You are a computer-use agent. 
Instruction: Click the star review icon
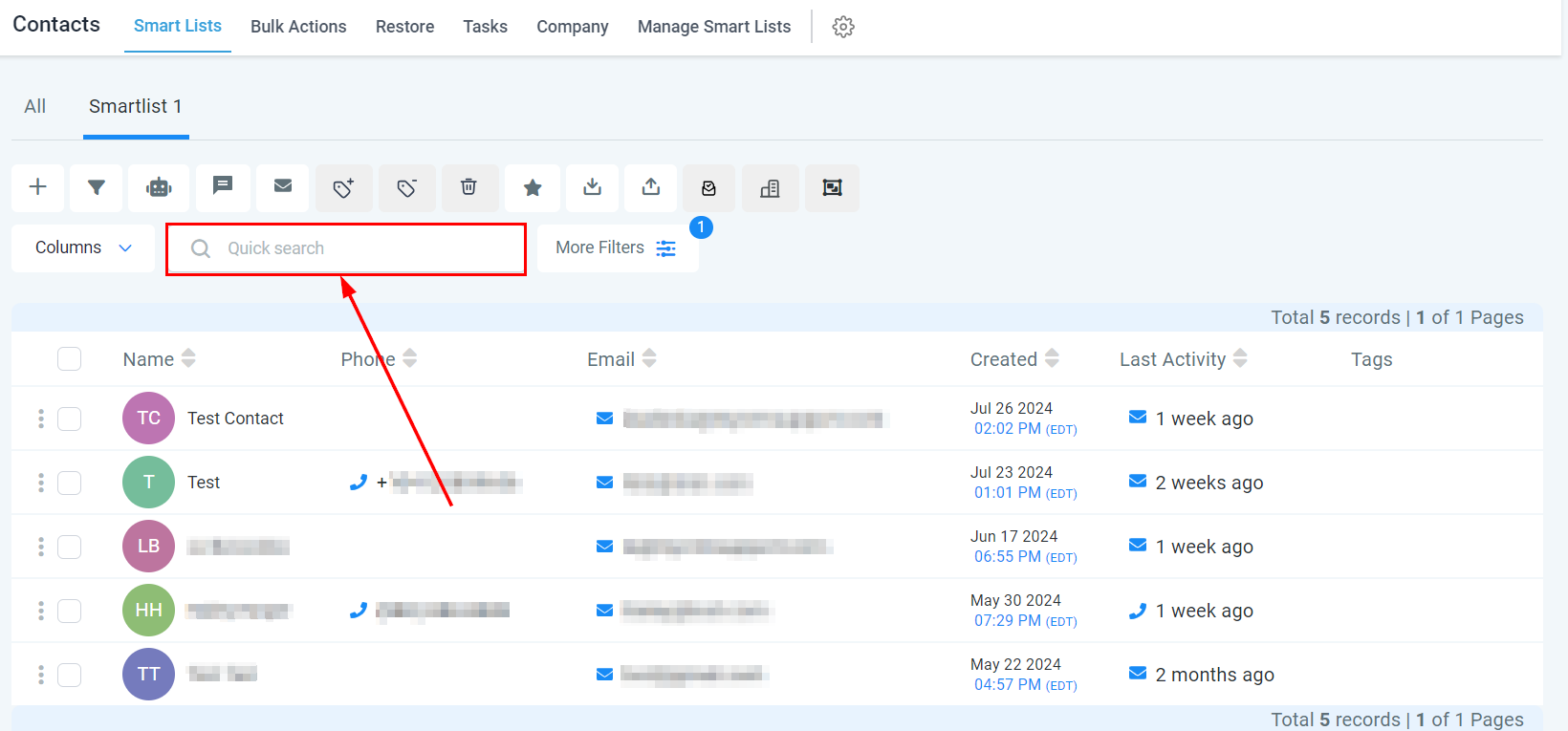(x=533, y=187)
